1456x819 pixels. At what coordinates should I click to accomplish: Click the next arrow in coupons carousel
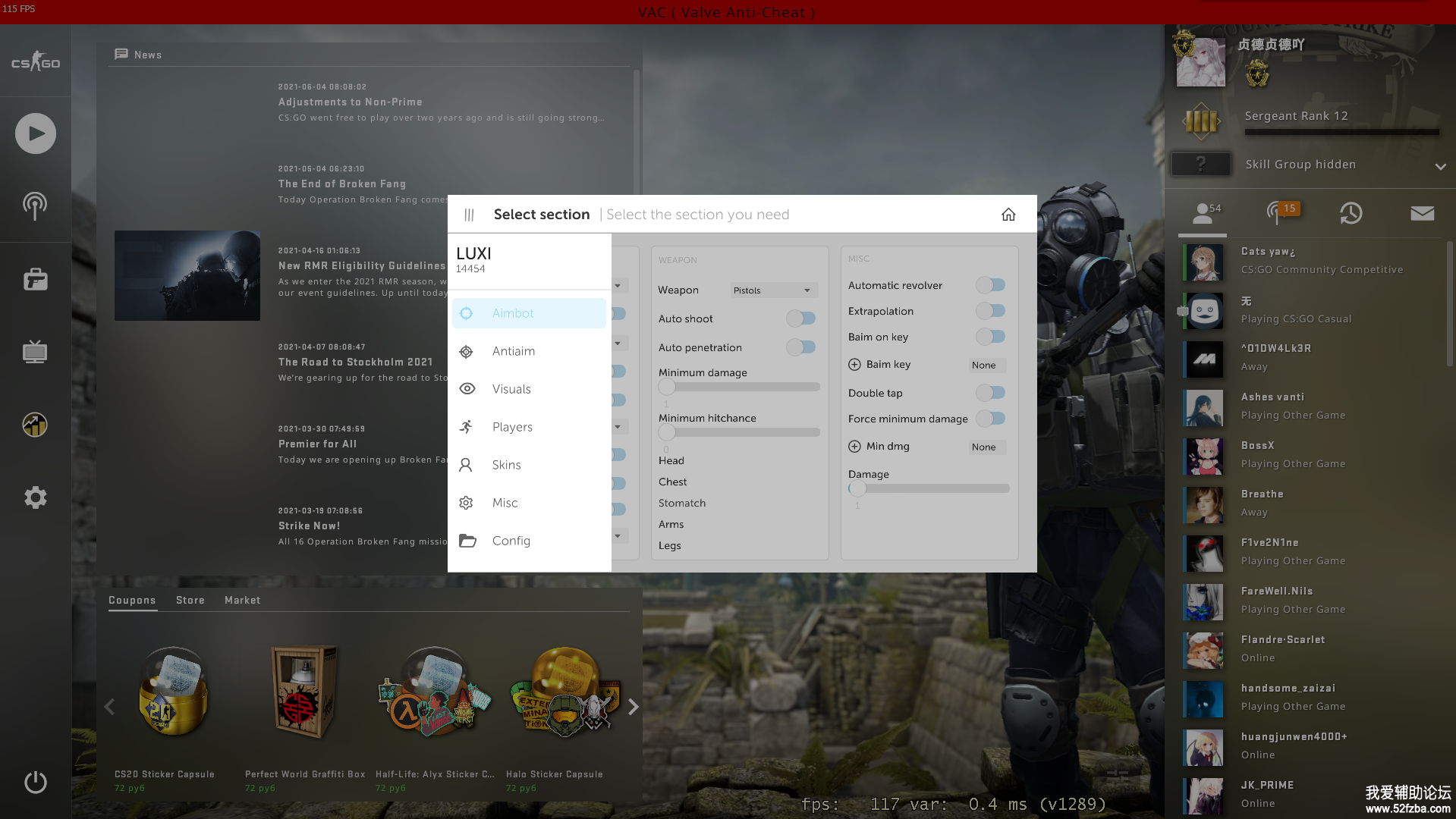[x=633, y=707]
